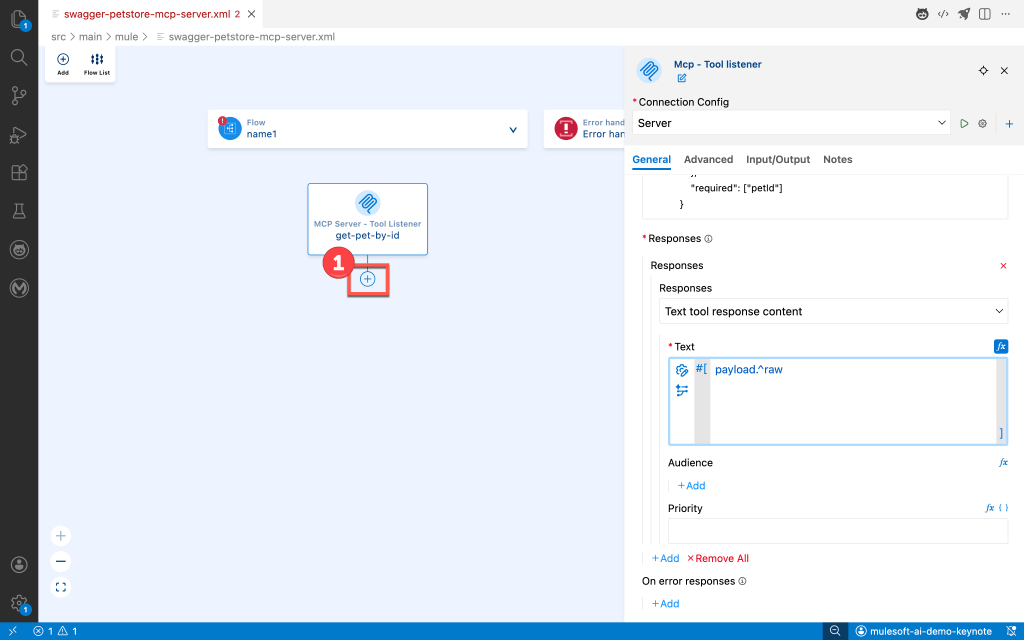Open the Source Control view
The width and height of the screenshot is (1024, 640).
pyautogui.click(x=18, y=96)
